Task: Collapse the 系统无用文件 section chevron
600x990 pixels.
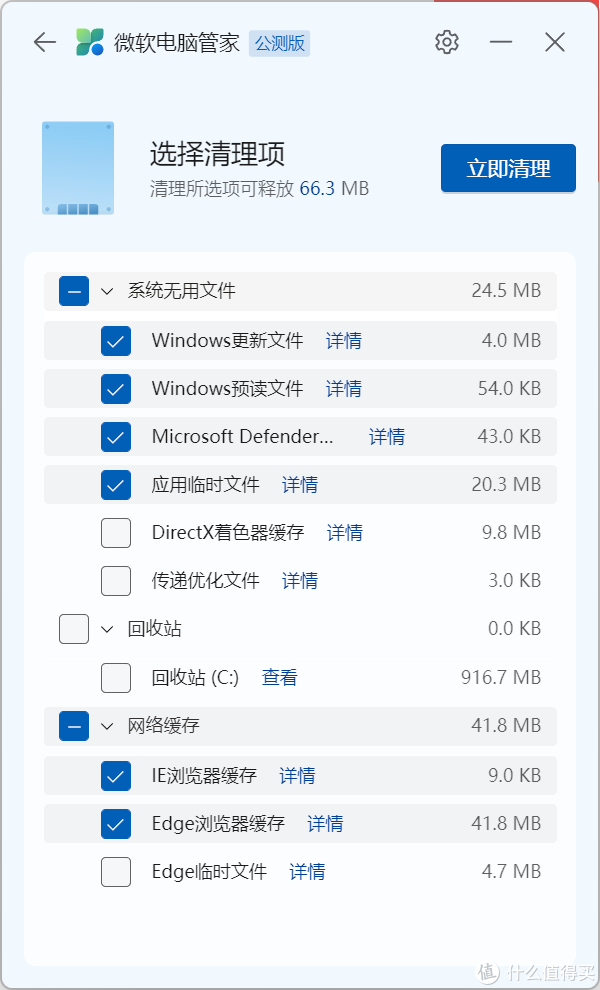Action: point(107,291)
